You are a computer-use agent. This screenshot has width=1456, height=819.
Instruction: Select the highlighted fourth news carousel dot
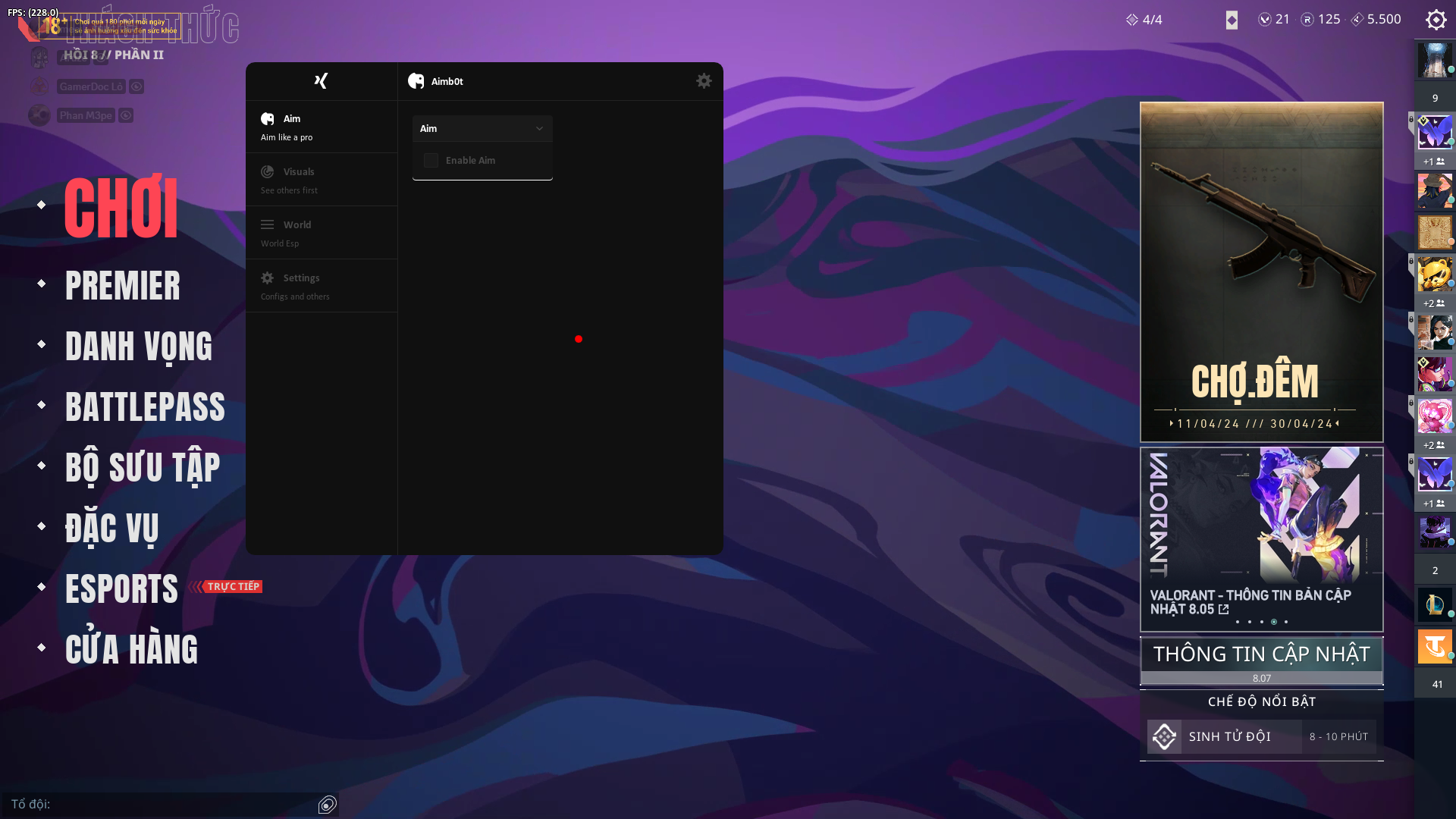1274,622
